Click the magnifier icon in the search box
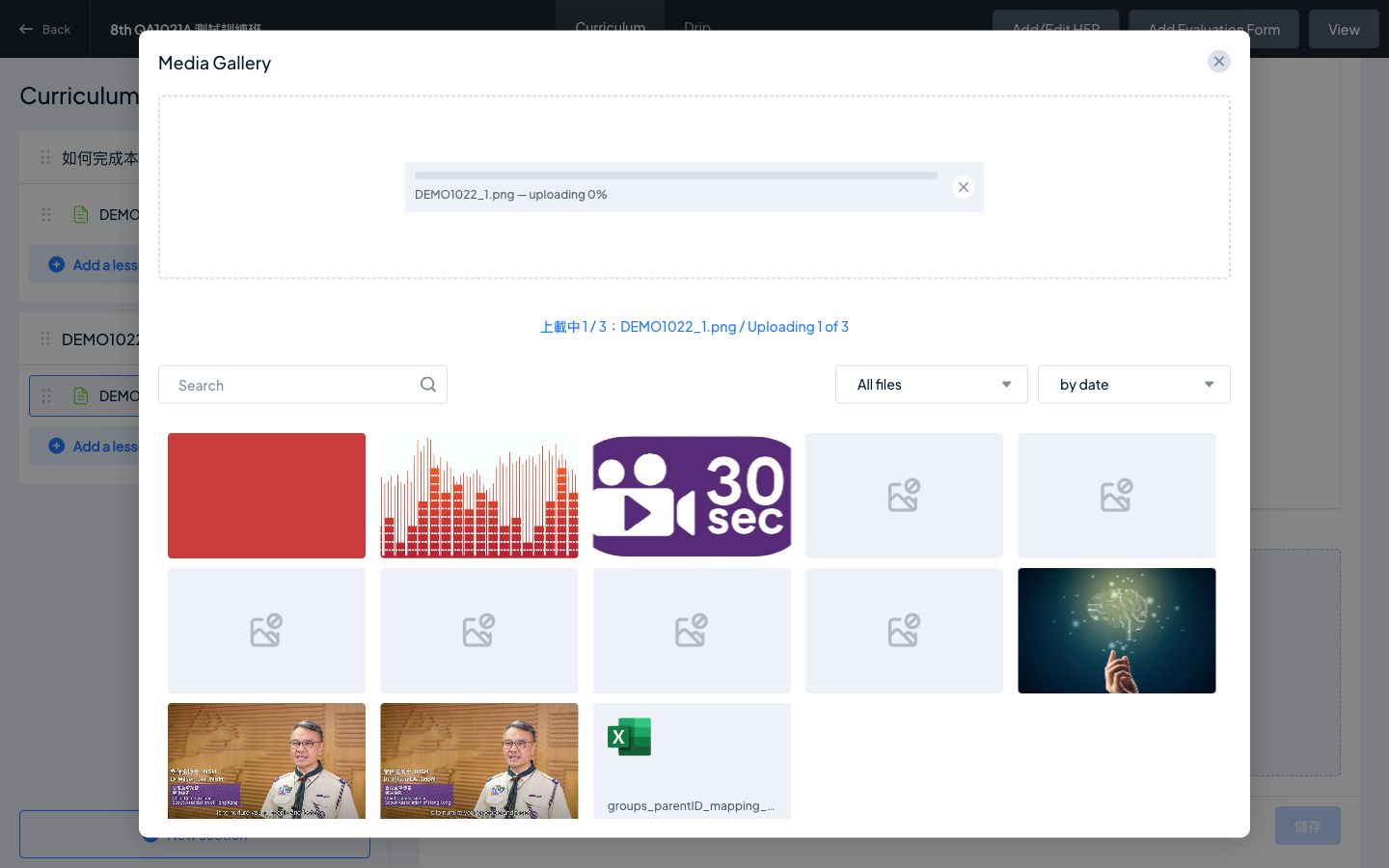Image resolution: width=1389 pixels, height=868 pixels. coord(428,385)
